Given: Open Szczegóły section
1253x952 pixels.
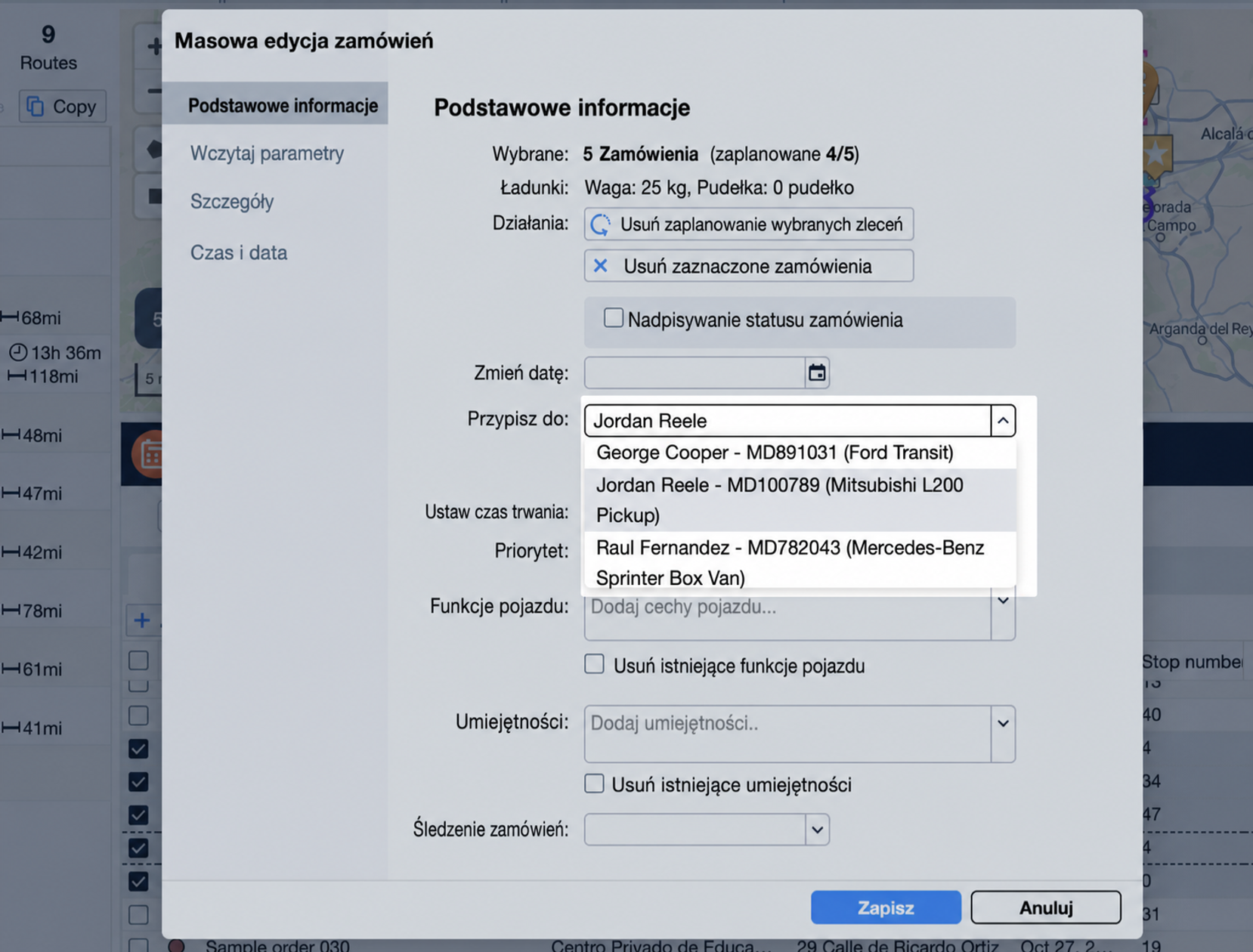Looking at the screenshot, I should tap(232, 202).
